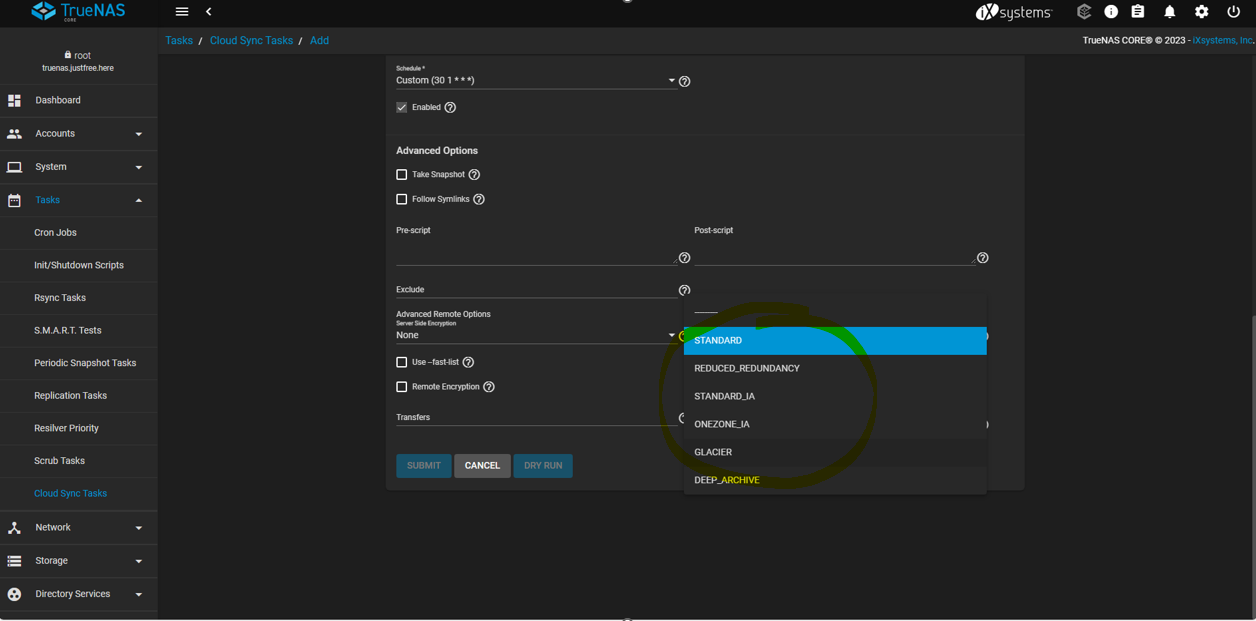Select the STANDARD storage class
This screenshot has width=1256, height=621.
tap(835, 340)
